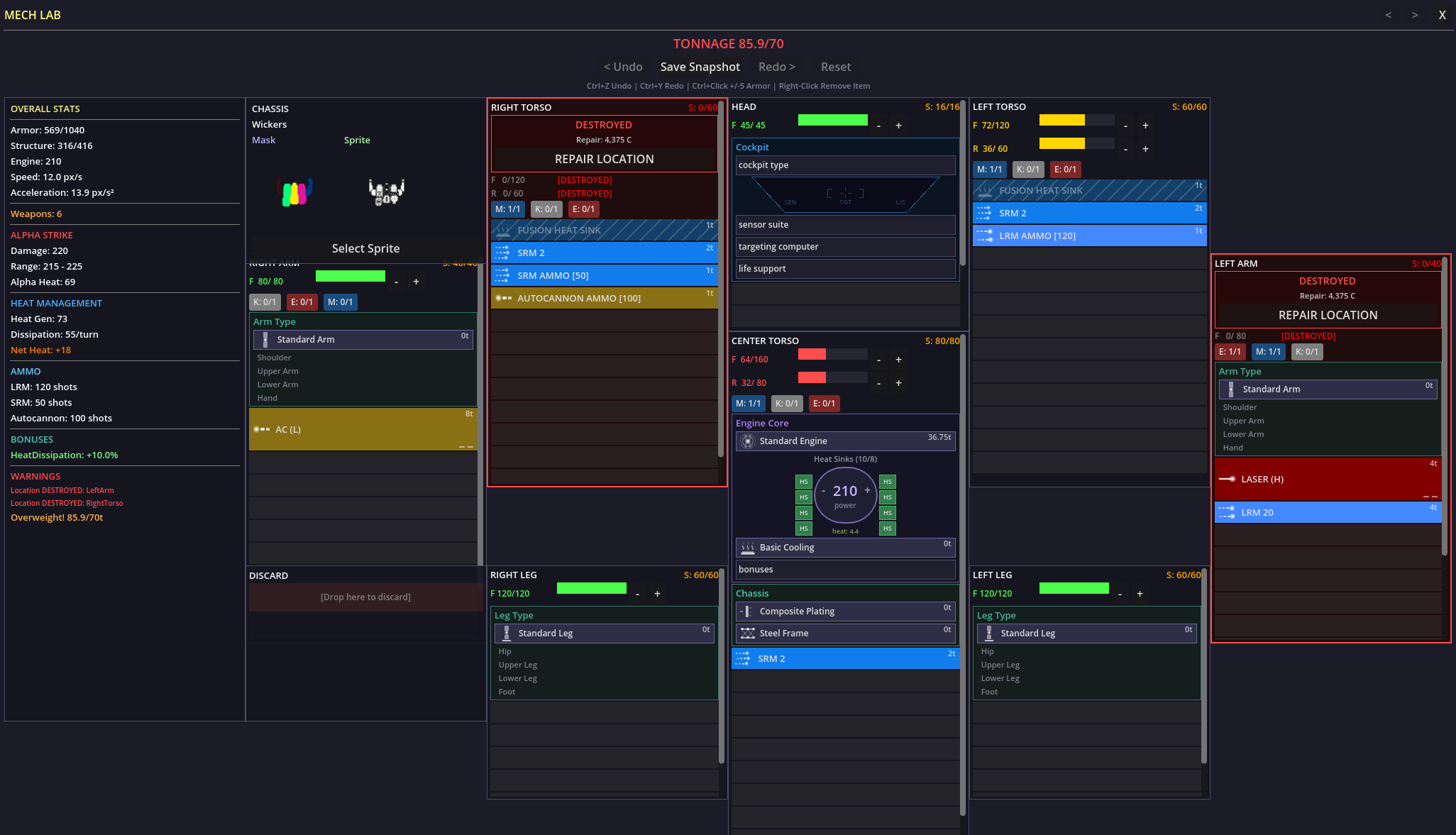Toggle the M: 1/1 hardpoint in Center Torso
Screen dimensions: 1456x835
tap(748, 404)
